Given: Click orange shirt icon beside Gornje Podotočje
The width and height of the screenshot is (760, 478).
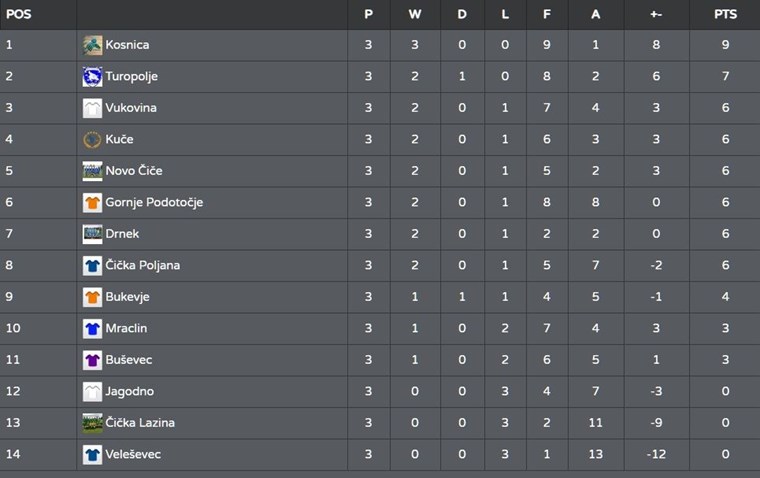Looking at the screenshot, I should point(92,203).
